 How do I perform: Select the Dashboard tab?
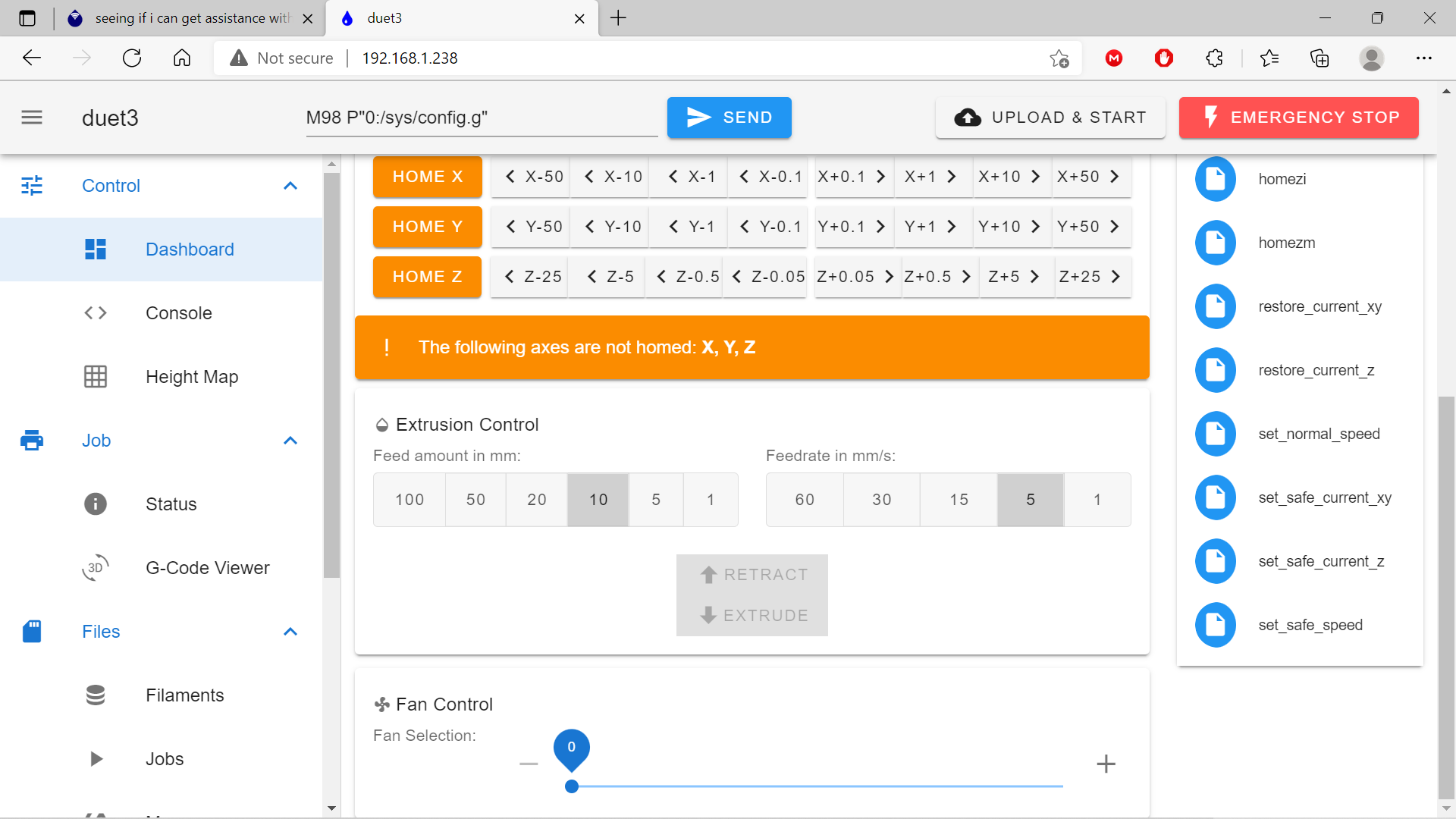click(189, 249)
